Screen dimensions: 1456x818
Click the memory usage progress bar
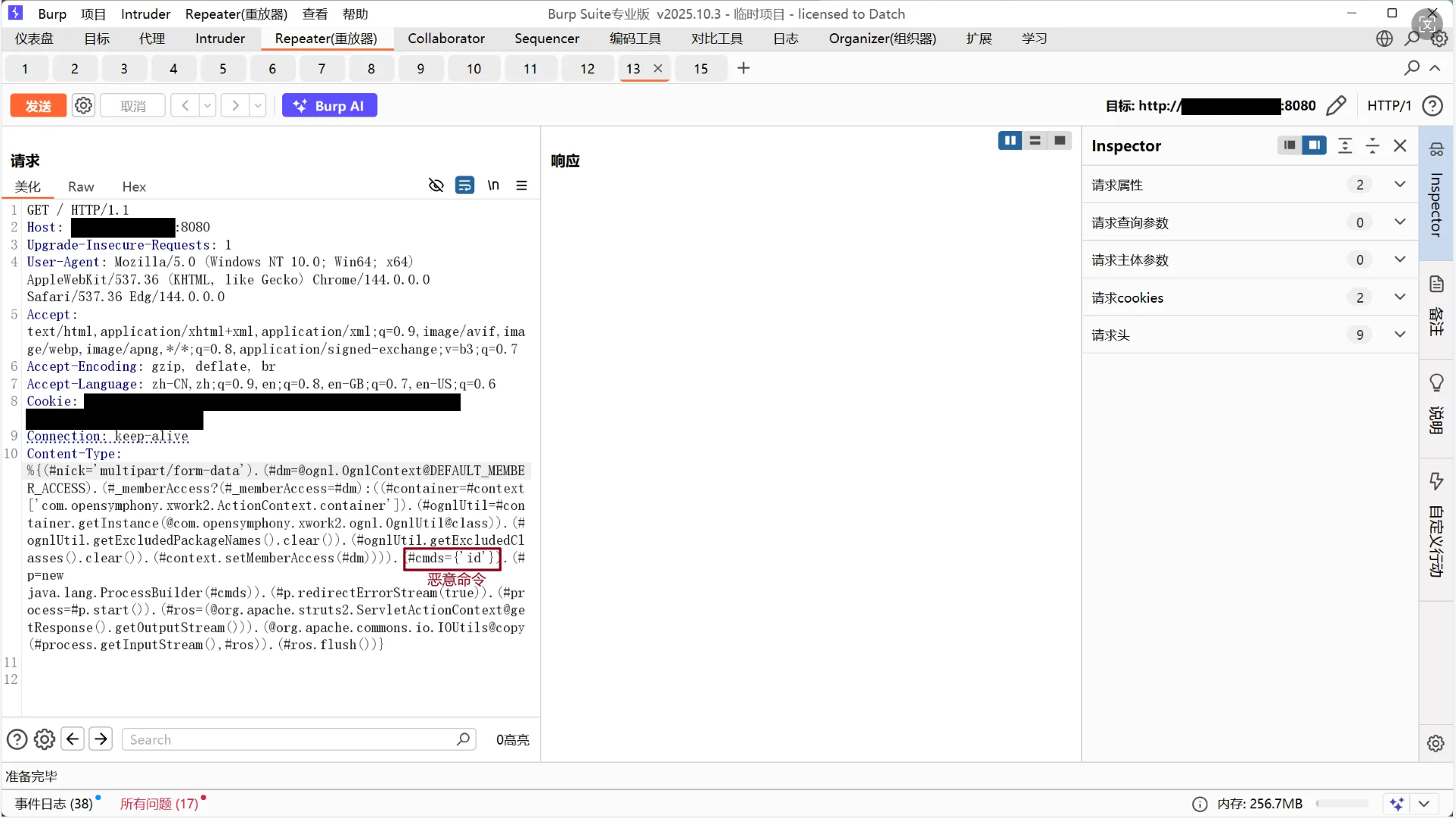pyautogui.click(x=1343, y=804)
